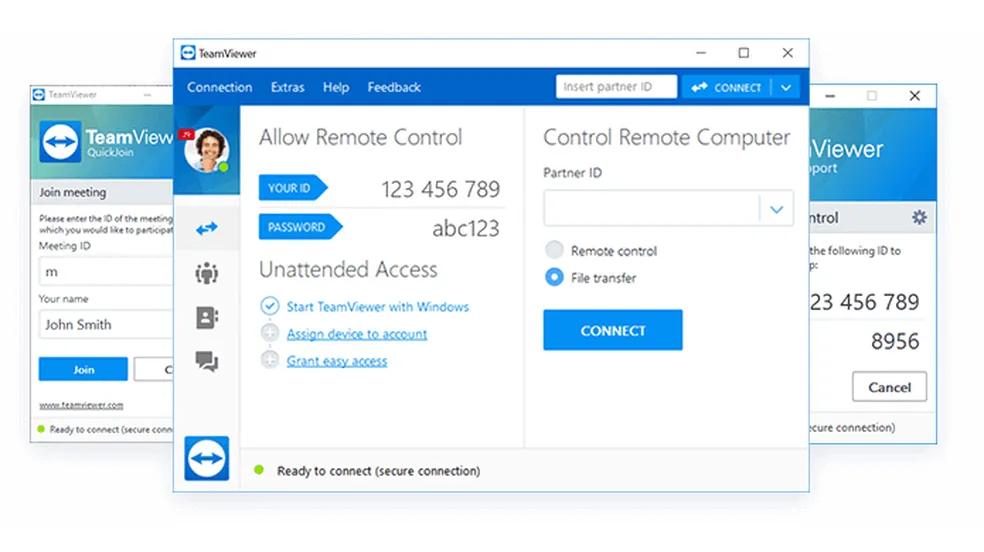Open the Feedback menu

coord(394,88)
